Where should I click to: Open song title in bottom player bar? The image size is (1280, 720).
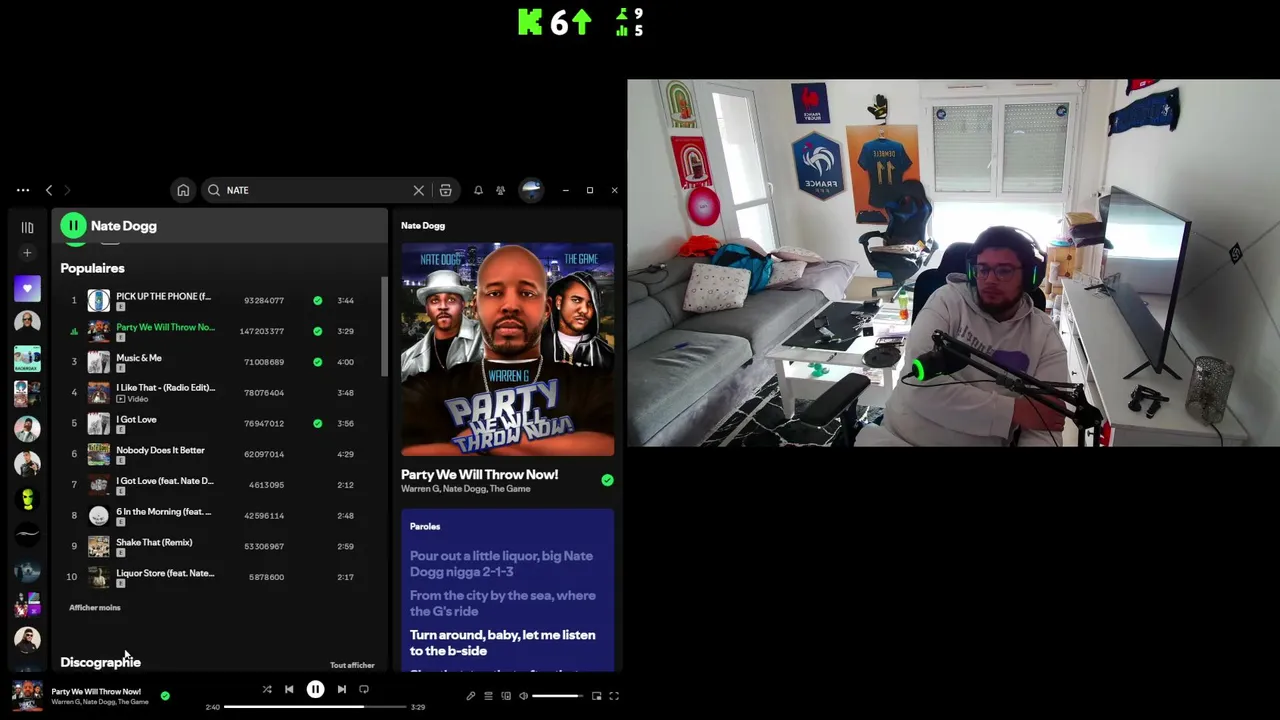coord(96,691)
